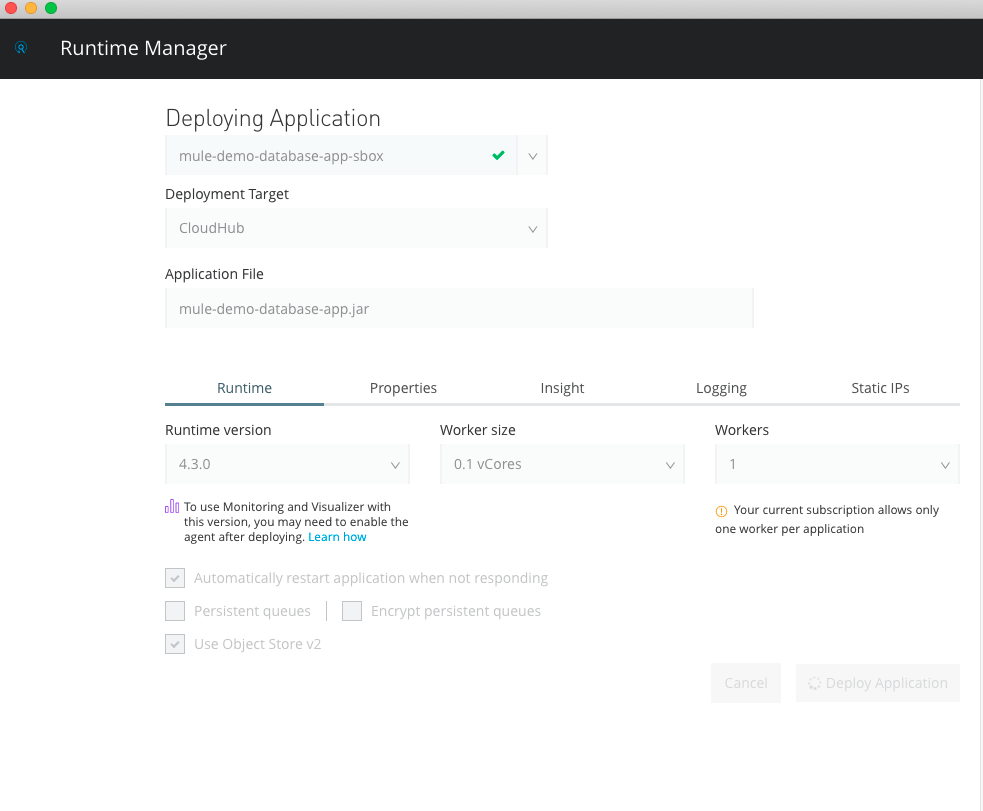This screenshot has height=811, width=983.
Task: Check Encrypt persistent queues option
Action: [351, 611]
